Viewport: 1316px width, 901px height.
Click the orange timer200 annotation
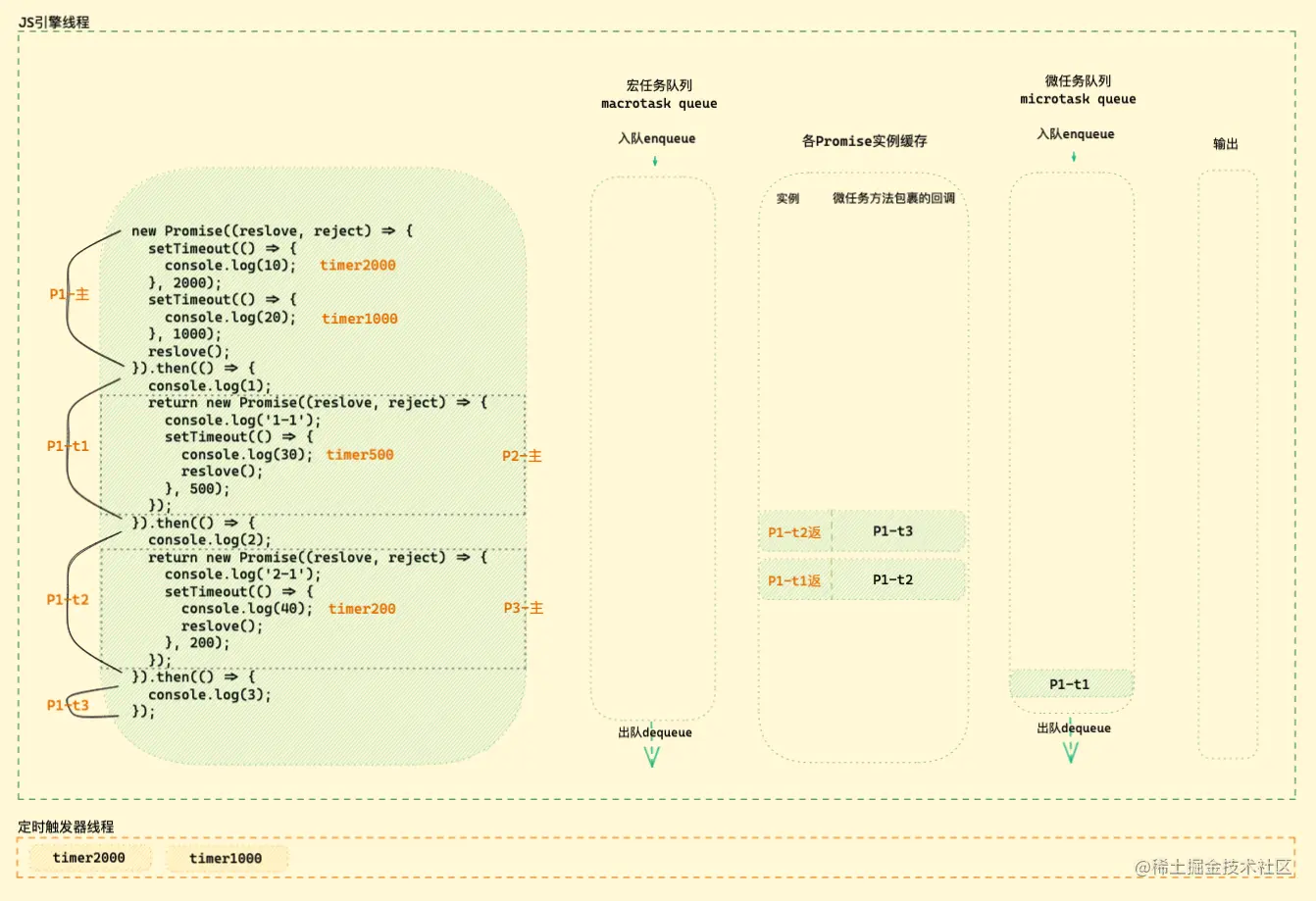[362, 609]
